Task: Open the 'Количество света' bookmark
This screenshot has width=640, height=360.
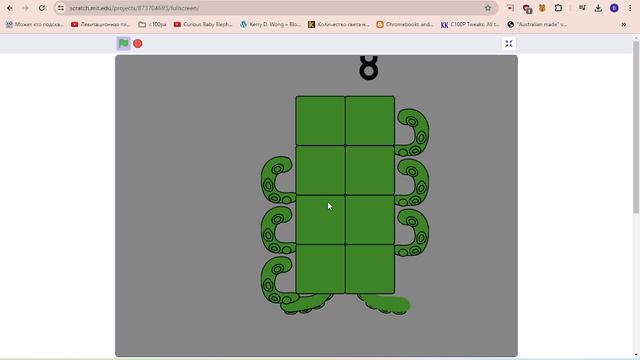Action: pyautogui.click(x=338, y=24)
